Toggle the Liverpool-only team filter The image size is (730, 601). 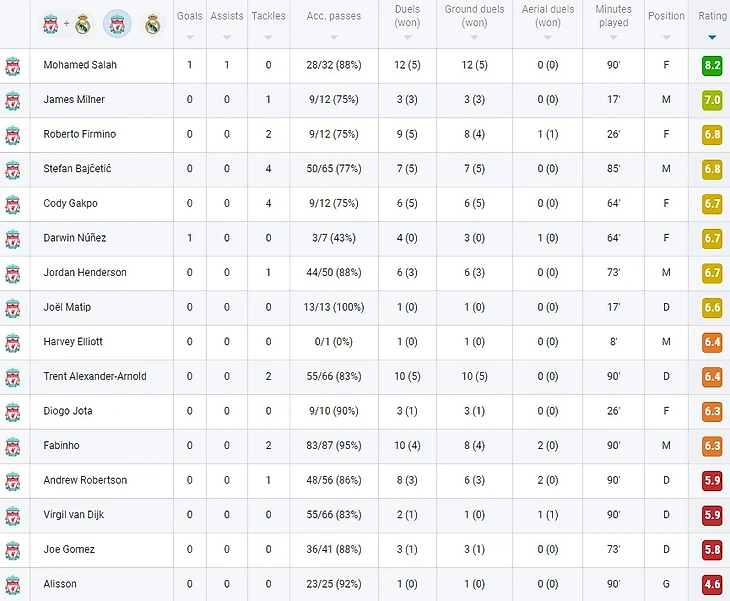point(117,24)
